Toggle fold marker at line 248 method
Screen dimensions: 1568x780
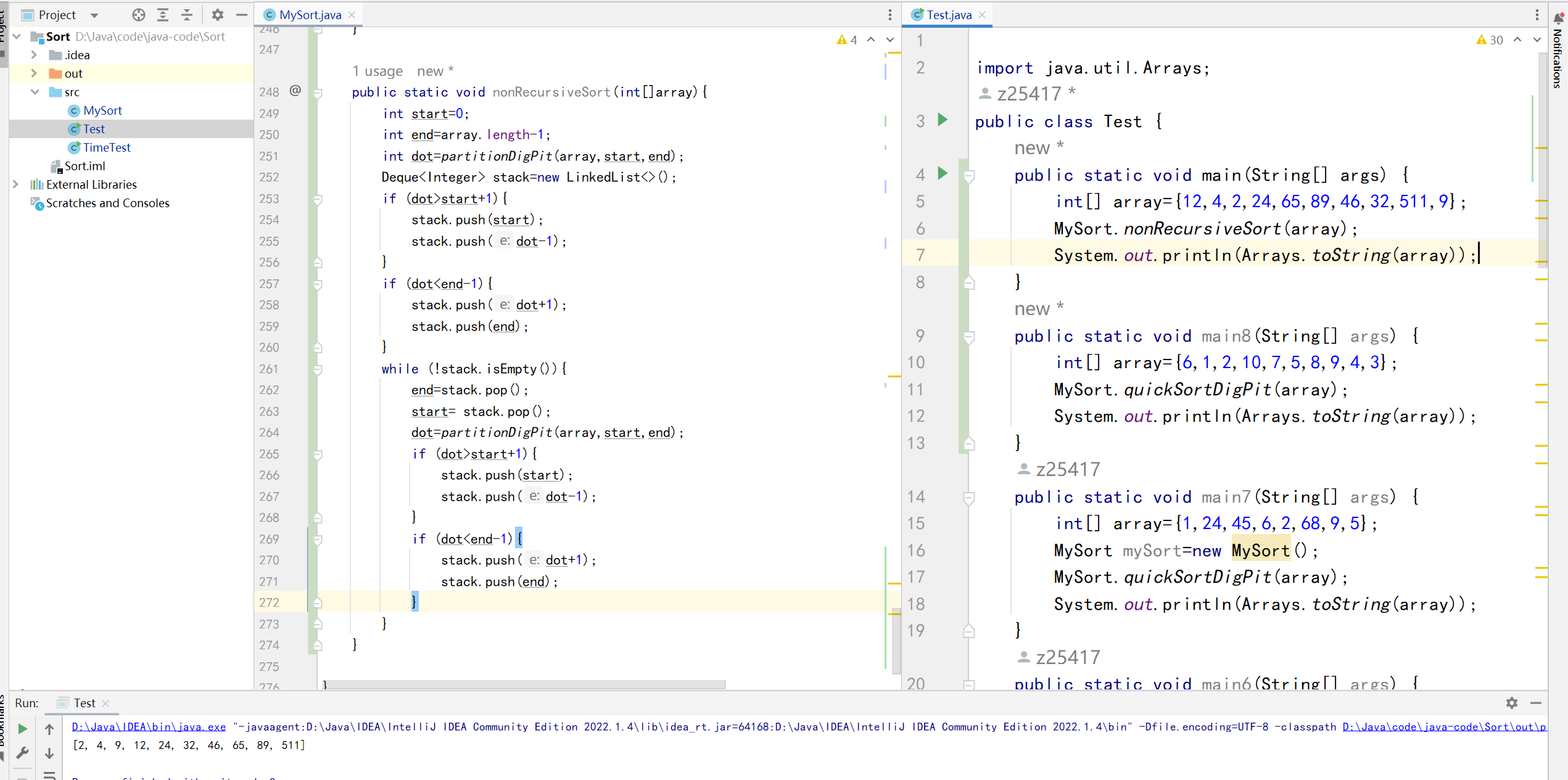point(318,93)
